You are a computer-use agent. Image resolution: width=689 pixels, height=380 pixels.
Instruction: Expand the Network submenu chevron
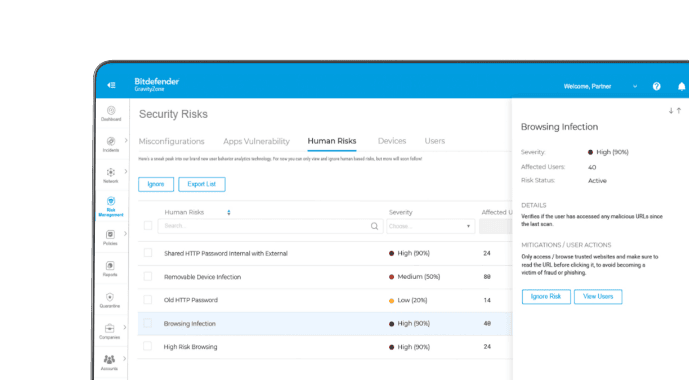(126, 171)
